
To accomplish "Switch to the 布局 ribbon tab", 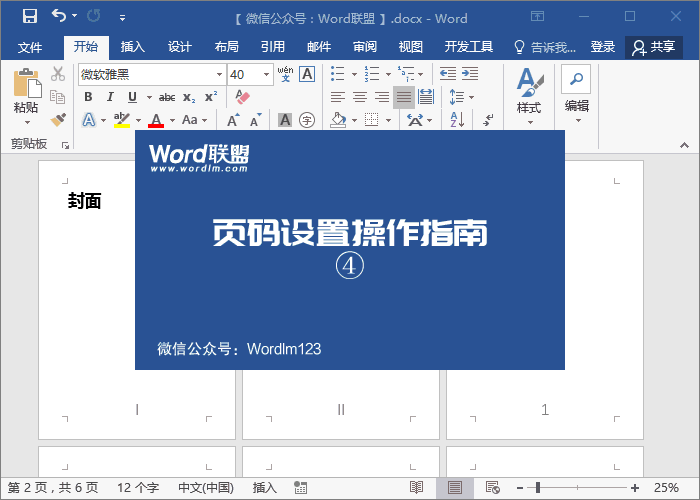I will point(226,47).
